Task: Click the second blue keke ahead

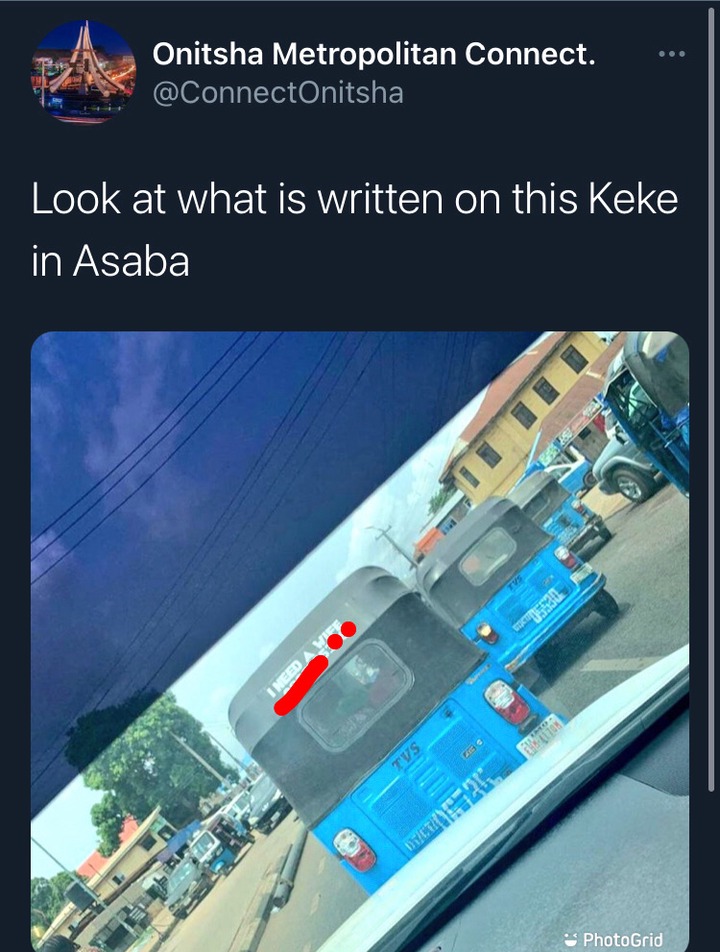Action: coord(518,578)
